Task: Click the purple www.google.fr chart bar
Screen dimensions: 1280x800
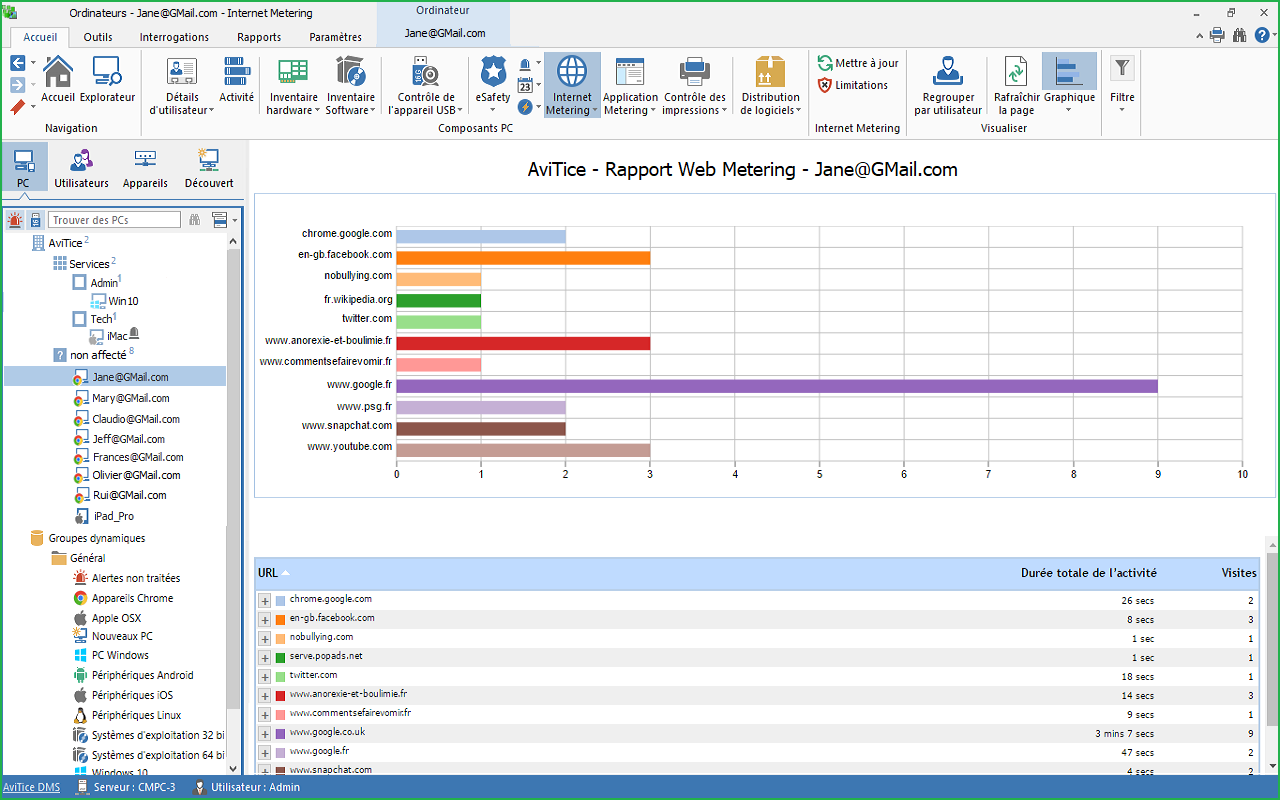Action: 777,385
